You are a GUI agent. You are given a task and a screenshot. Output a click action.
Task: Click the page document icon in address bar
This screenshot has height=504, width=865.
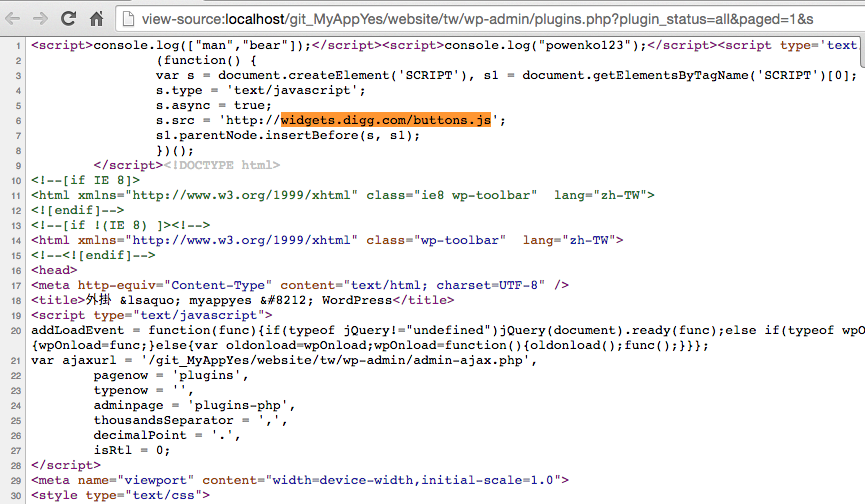point(128,19)
